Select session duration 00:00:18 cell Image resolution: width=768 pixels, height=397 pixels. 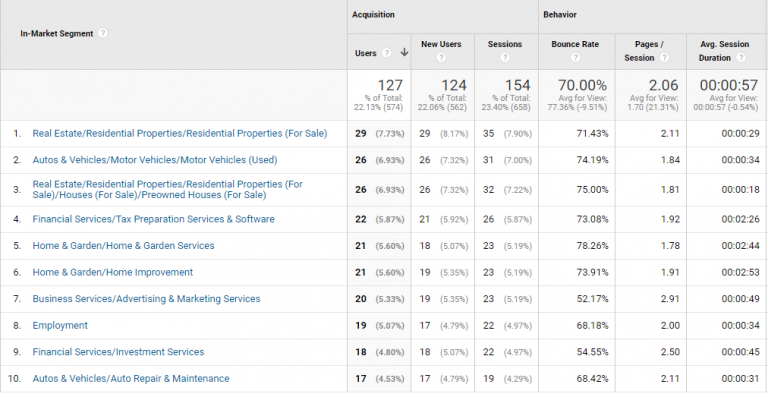point(740,190)
